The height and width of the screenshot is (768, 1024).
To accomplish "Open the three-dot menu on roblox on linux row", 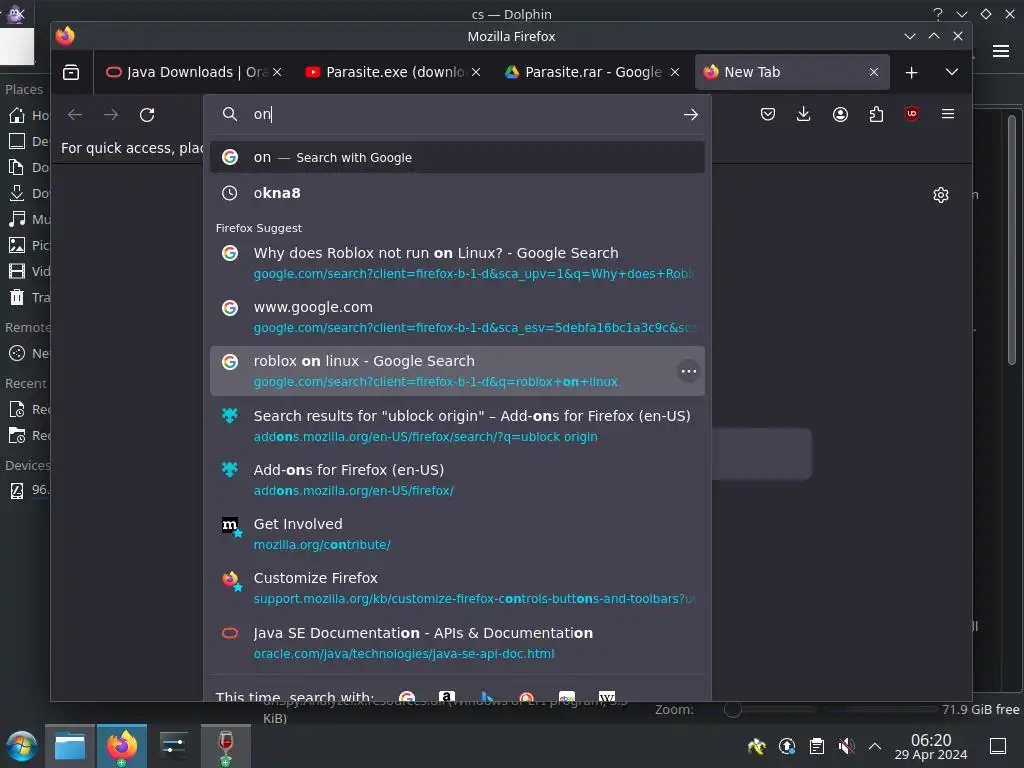I will pyautogui.click(x=688, y=371).
